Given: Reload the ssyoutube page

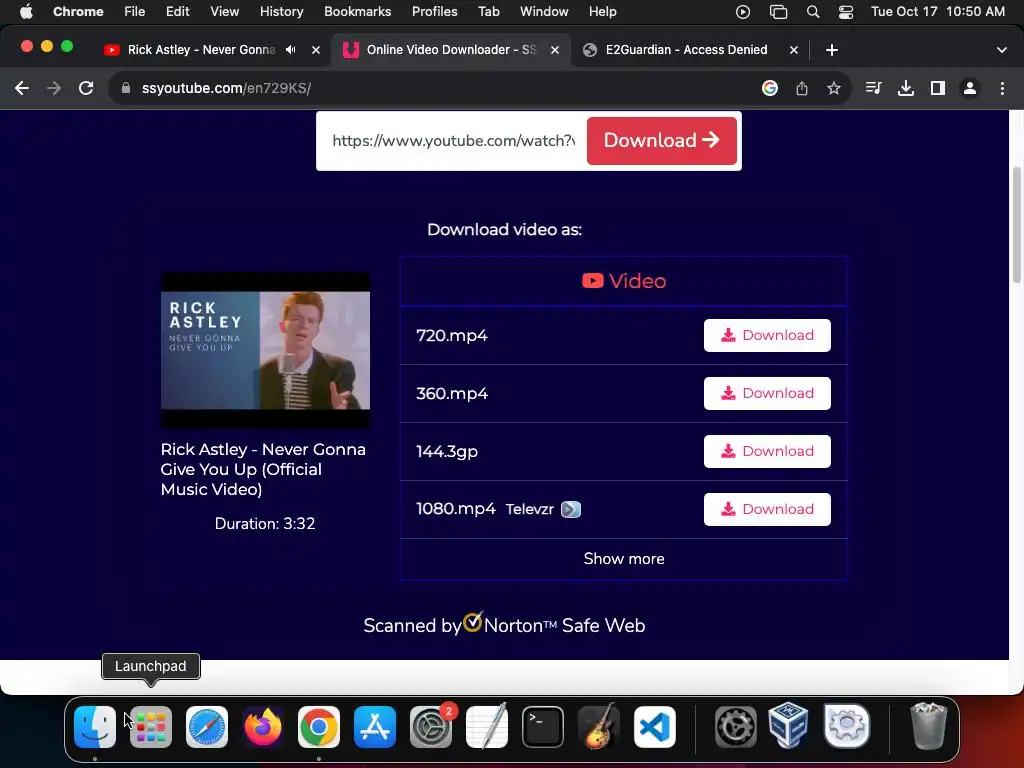Looking at the screenshot, I should (x=86, y=88).
